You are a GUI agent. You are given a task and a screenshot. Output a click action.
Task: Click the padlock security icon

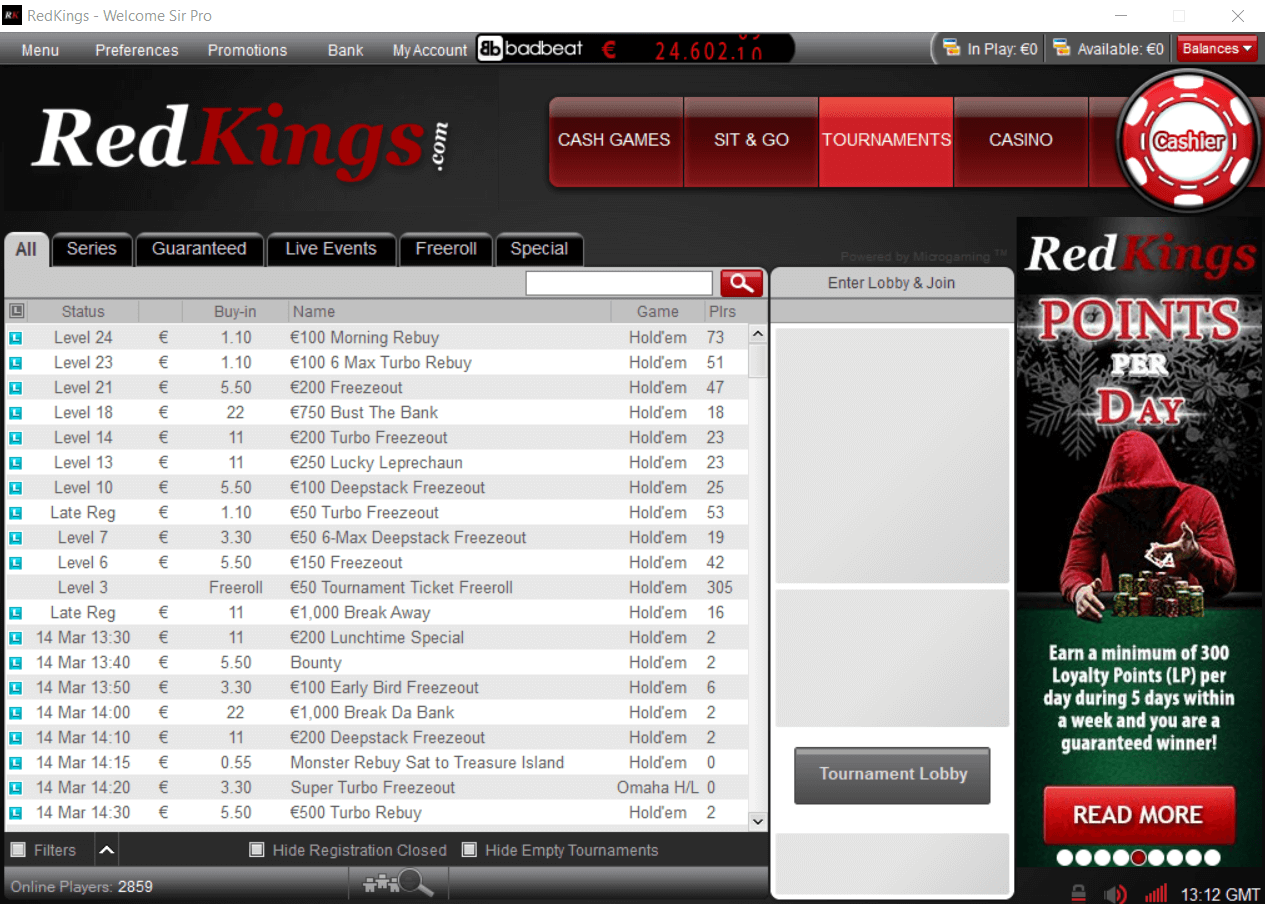(x=1079, y=893)
